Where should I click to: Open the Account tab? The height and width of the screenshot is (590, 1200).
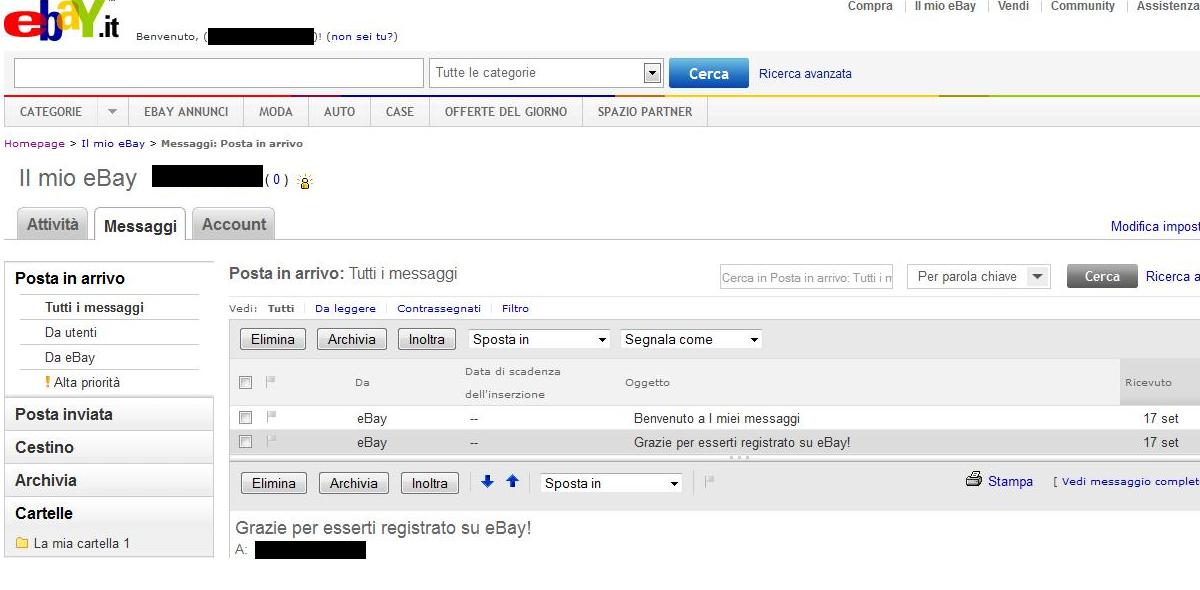coord(234,224)
